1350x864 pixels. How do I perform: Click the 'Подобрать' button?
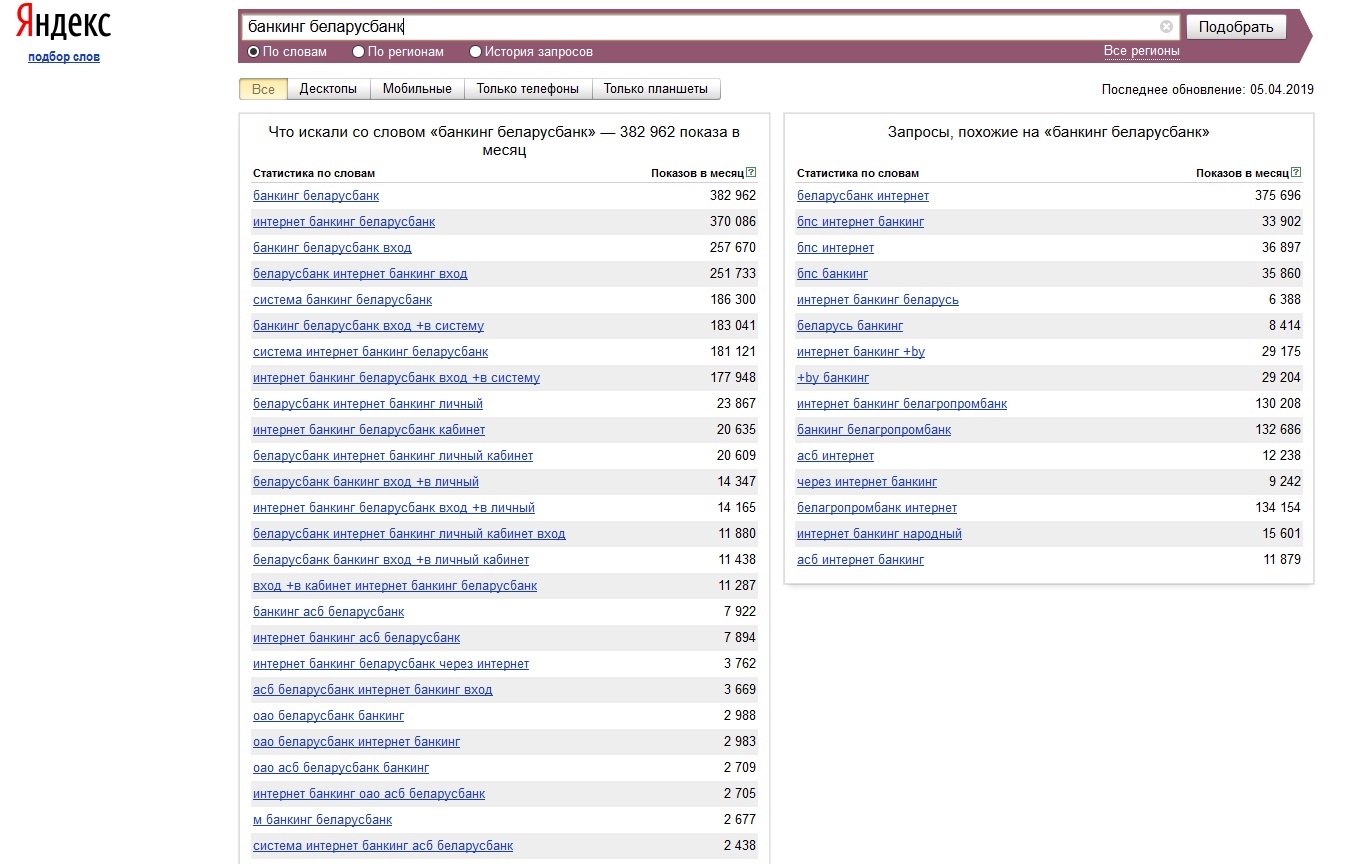coord(1235,27)
